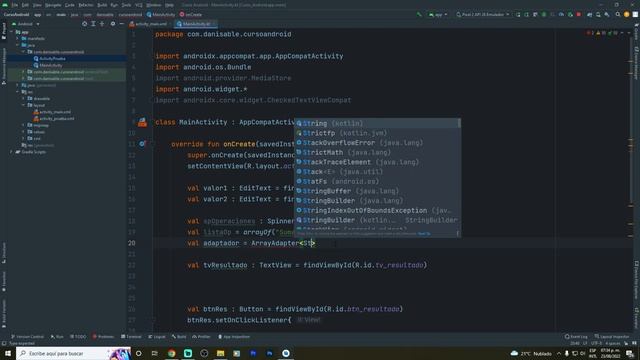Screen dimensions: 640x360
Task: Open the Code menu
Action: tap(70, 5)
